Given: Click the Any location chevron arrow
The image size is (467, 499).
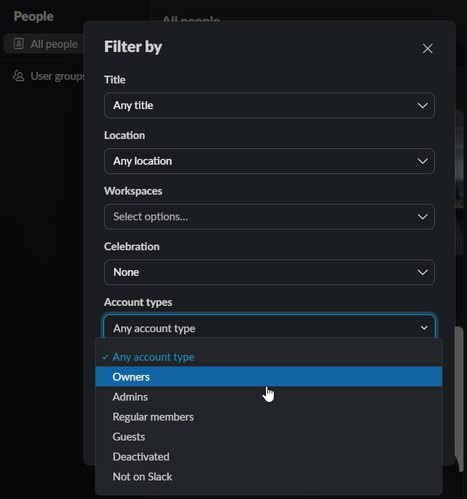Looking at the screenshot, I should (x=423, y=161).
